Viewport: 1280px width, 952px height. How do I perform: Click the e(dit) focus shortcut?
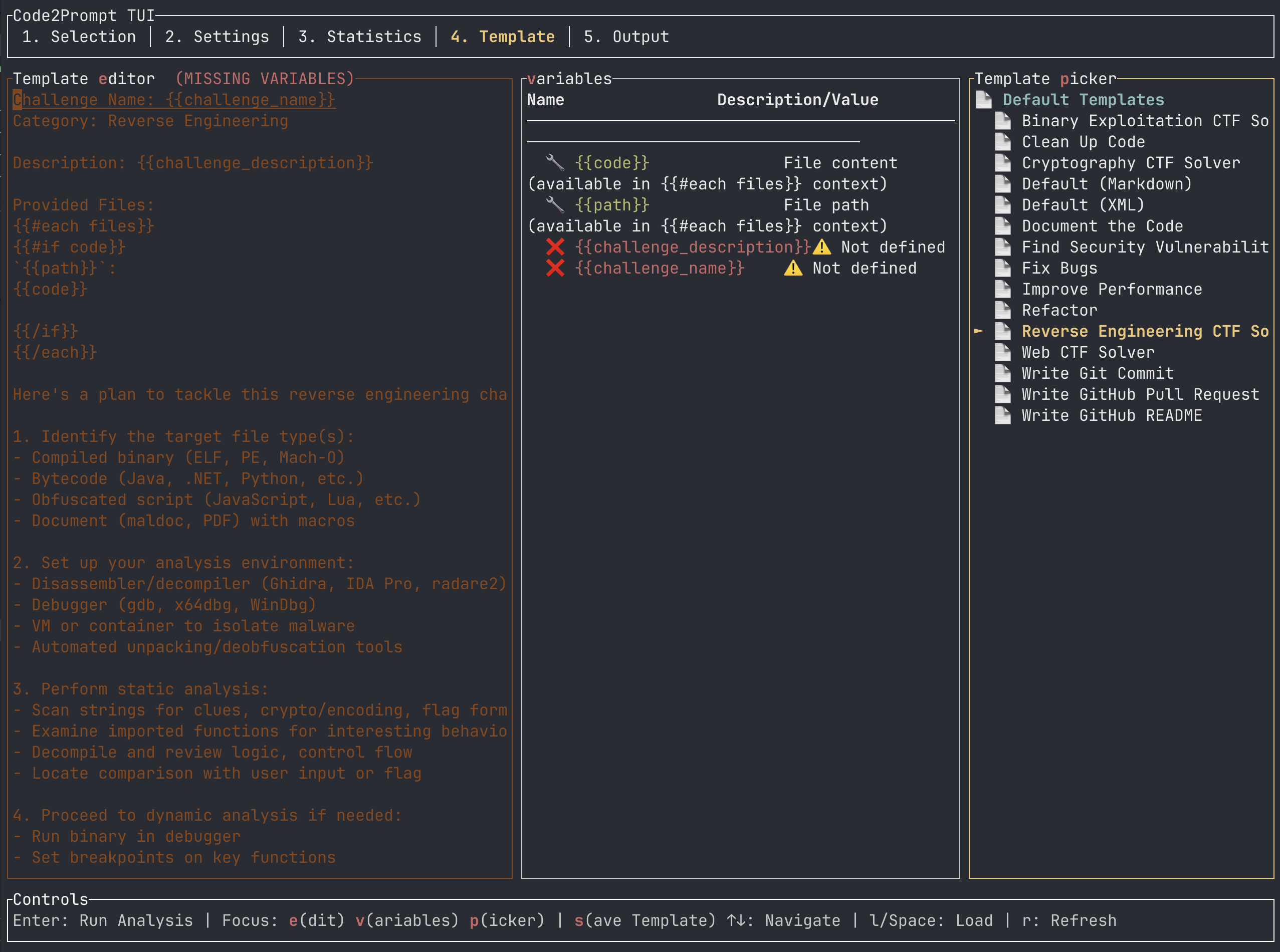pyautogui.click(x=316, y=920)
